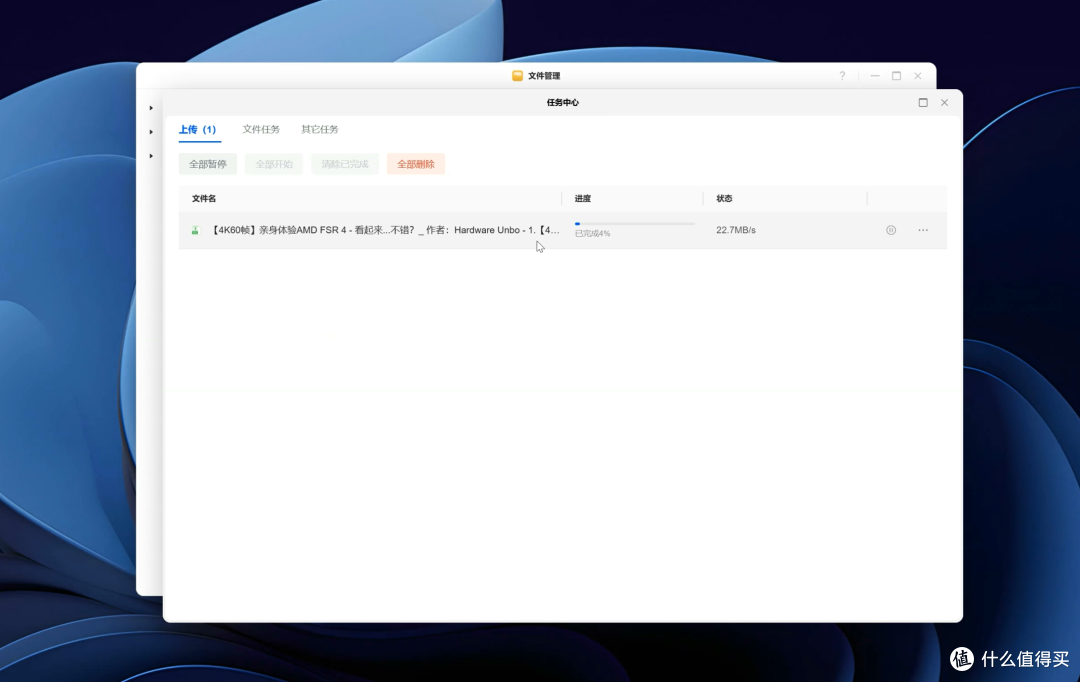Click the green upload file icon
The width and height of the screenshot is (1080, 682).
(x=195, y=230)
